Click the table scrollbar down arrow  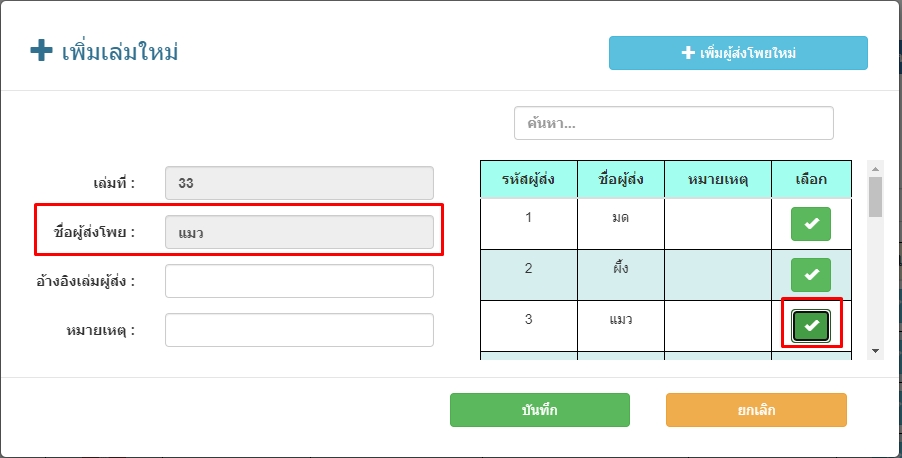pos(875,351)
